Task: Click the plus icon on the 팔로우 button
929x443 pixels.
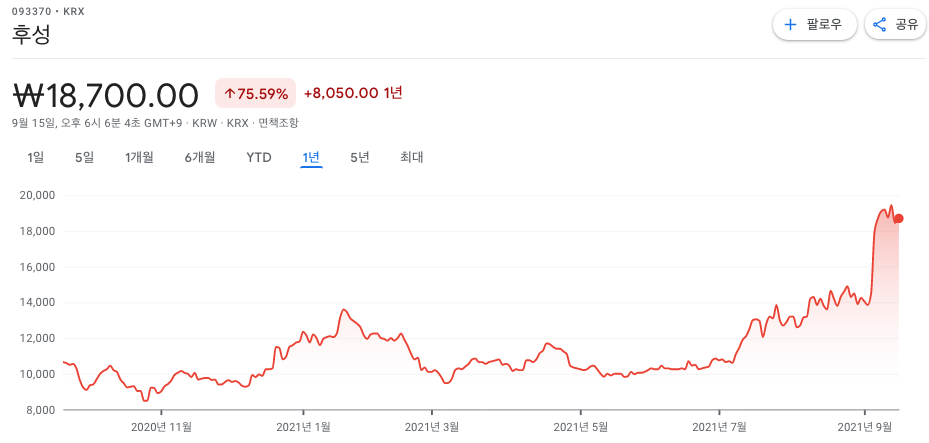Action: coord(790,24)
